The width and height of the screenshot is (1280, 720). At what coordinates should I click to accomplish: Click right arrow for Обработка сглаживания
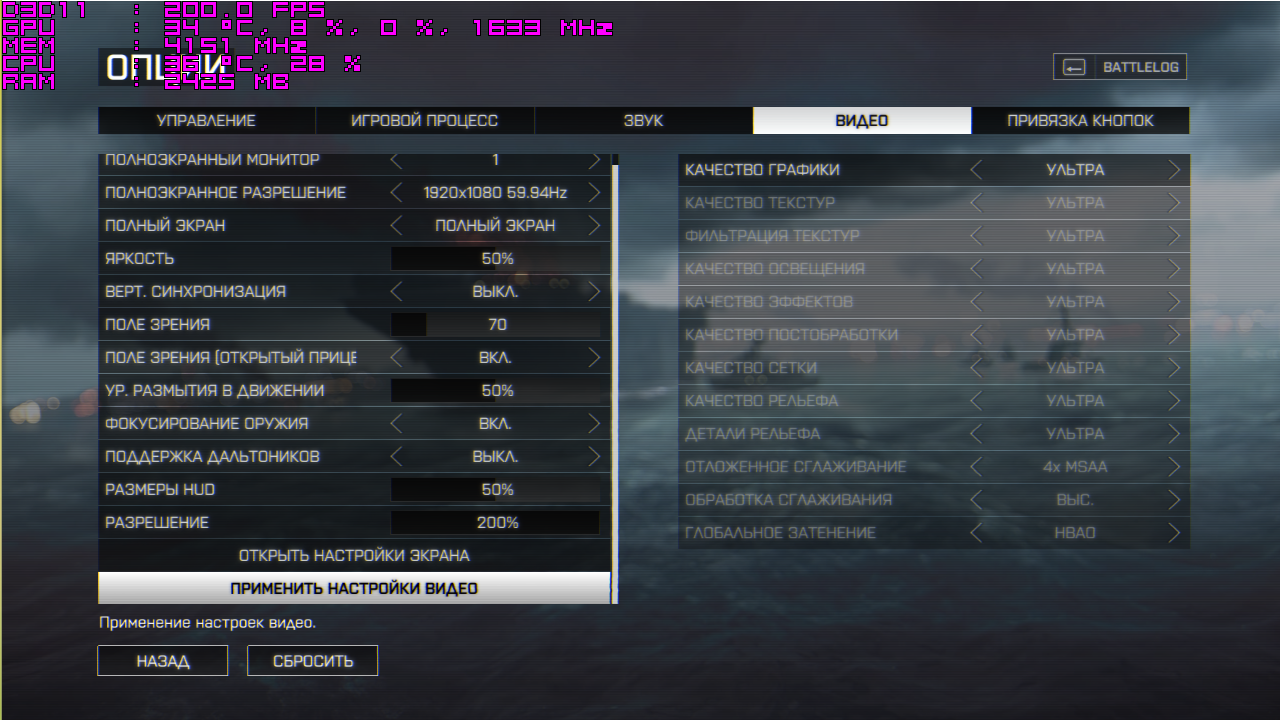point(1174,500)
